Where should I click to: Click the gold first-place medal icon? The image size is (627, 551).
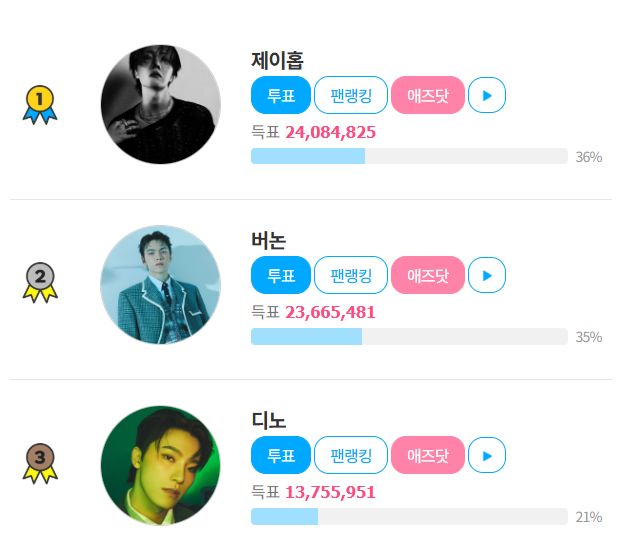click(40, 104)
